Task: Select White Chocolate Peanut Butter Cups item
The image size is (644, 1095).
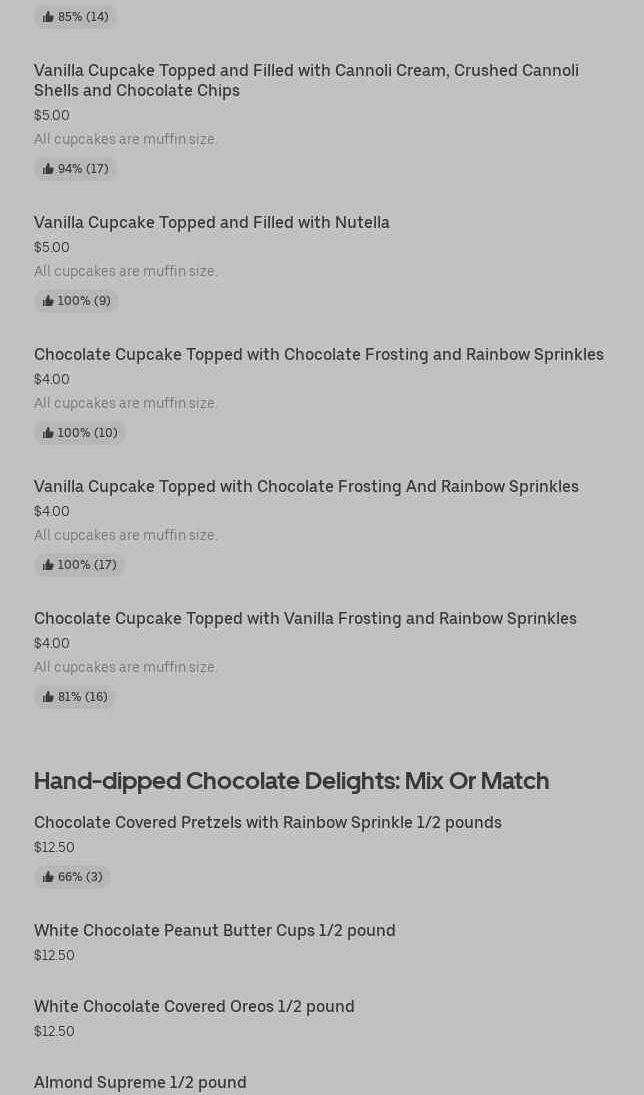Action: (x=214, y=930)
